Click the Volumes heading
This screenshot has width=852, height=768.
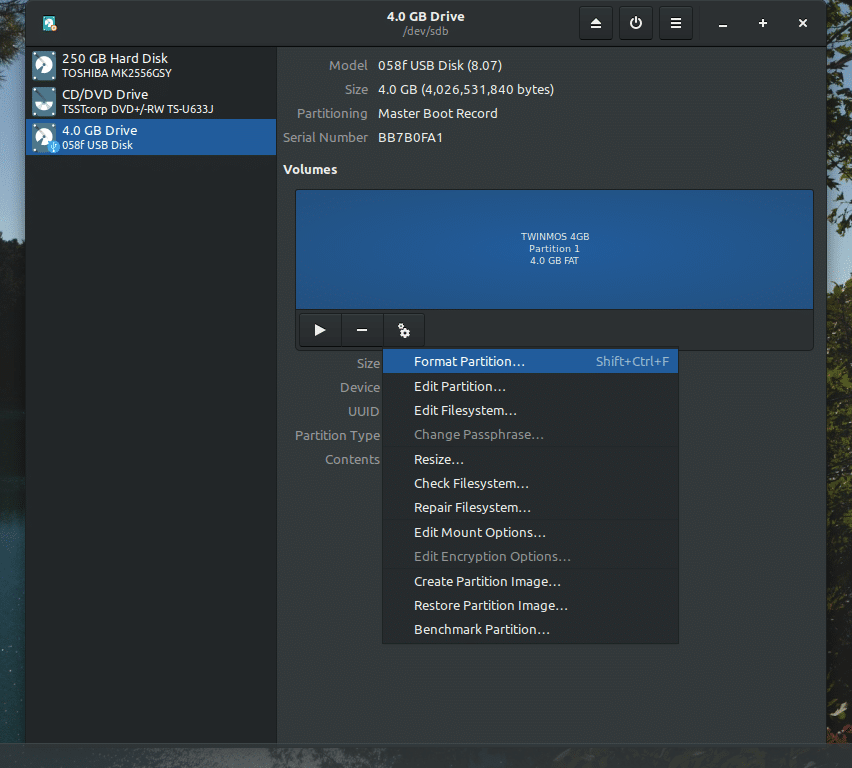pyautogui.click(x=310, y=170)
